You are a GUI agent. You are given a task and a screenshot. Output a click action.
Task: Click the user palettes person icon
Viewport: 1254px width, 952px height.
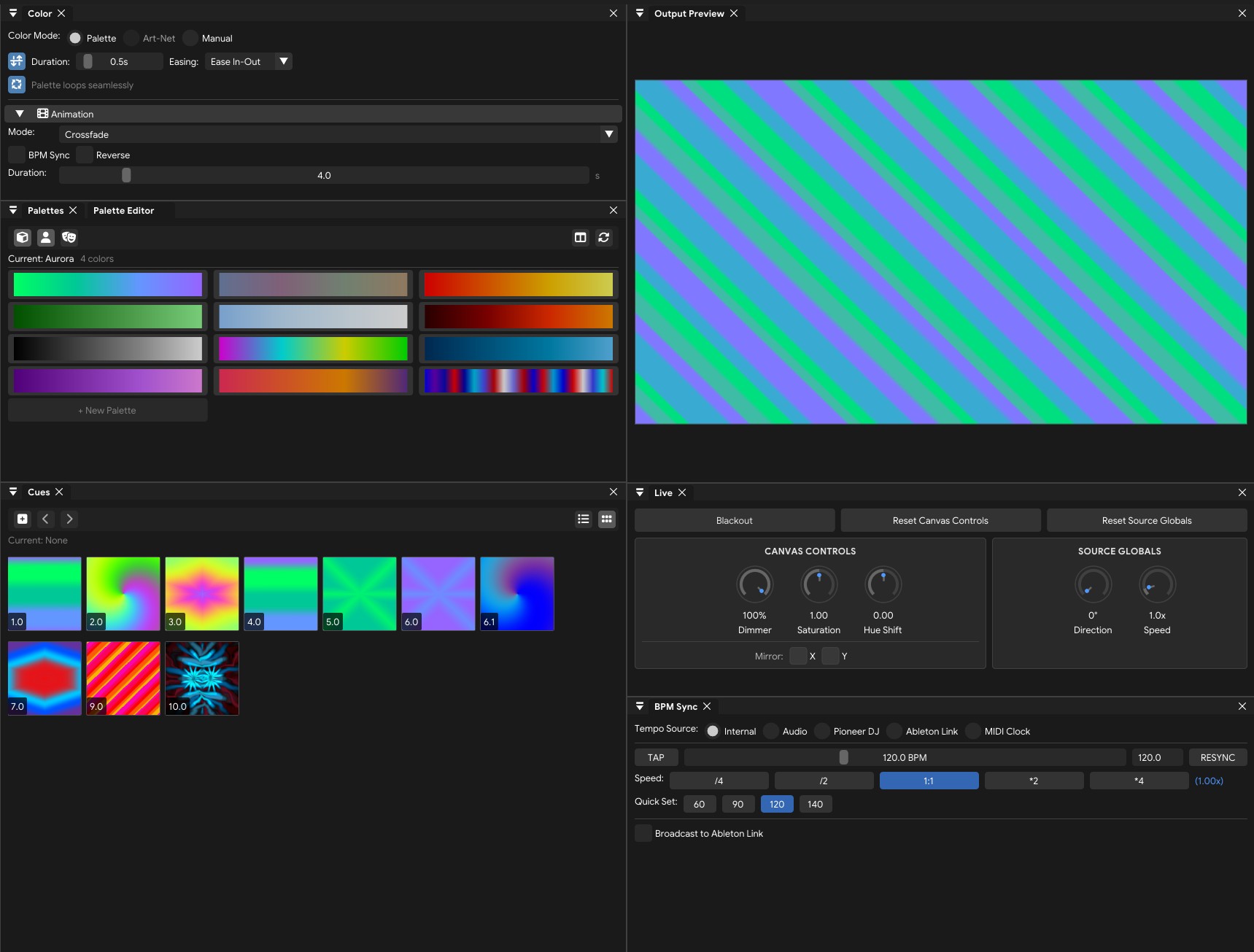pos(46,237)
